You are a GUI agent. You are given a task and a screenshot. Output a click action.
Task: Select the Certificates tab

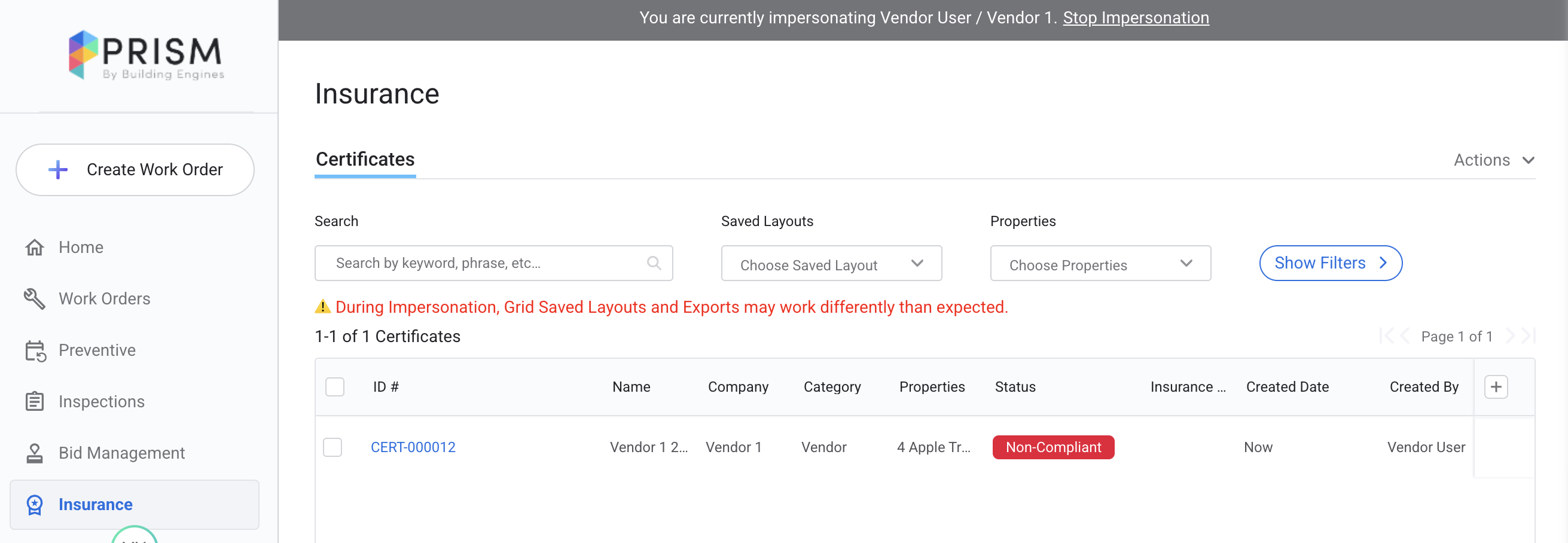tap(365, 160)
